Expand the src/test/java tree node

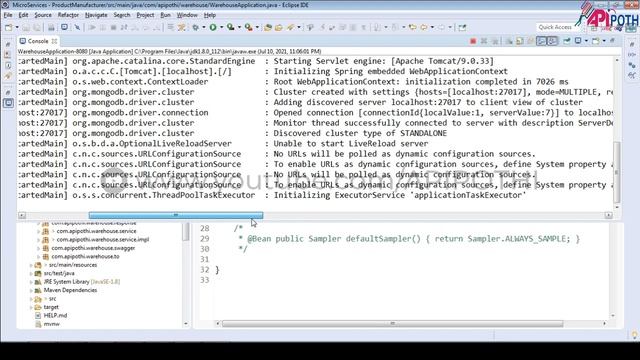click(x=31, y=273)
